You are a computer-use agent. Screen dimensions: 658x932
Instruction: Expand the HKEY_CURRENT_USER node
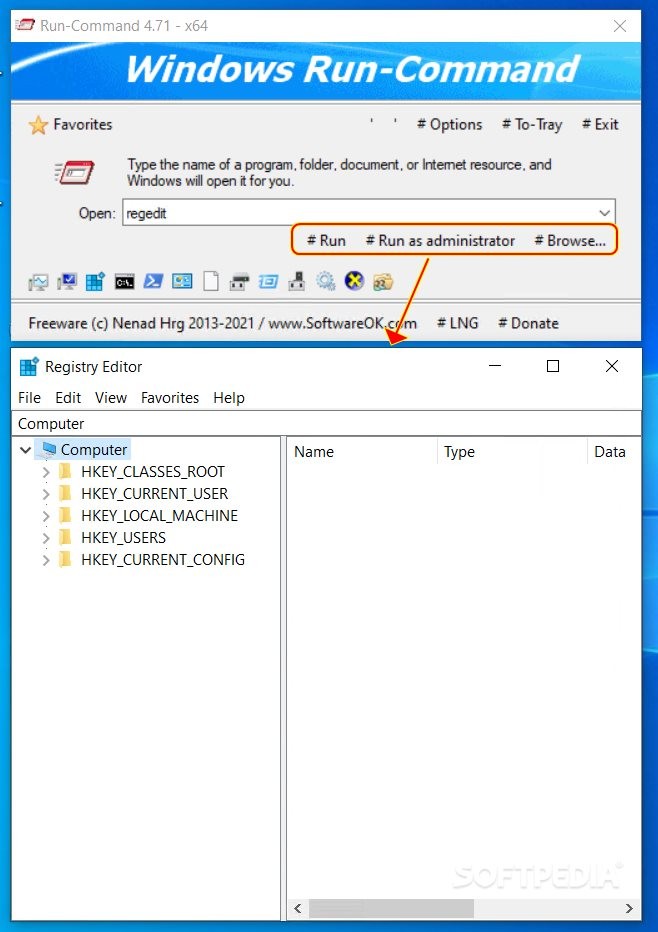[46, 494]
